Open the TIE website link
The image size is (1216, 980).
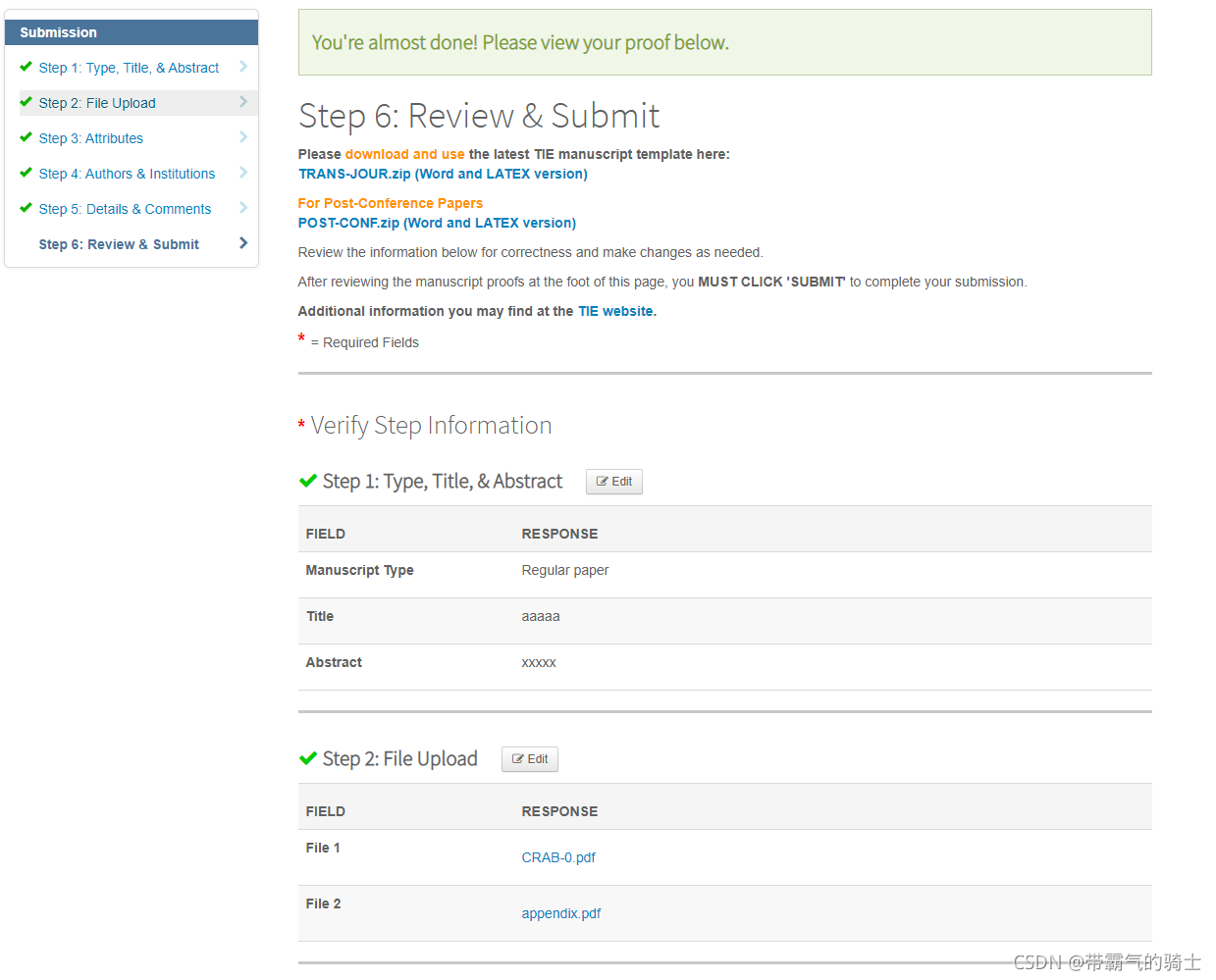pyautogui.click(x=617, y=311)
